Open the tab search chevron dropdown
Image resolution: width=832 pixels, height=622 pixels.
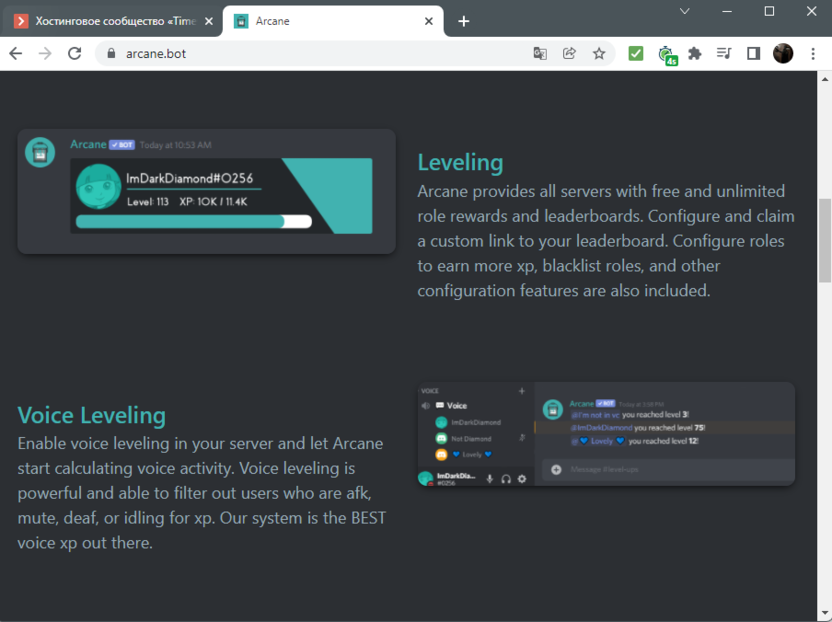[x=685, y=12]
